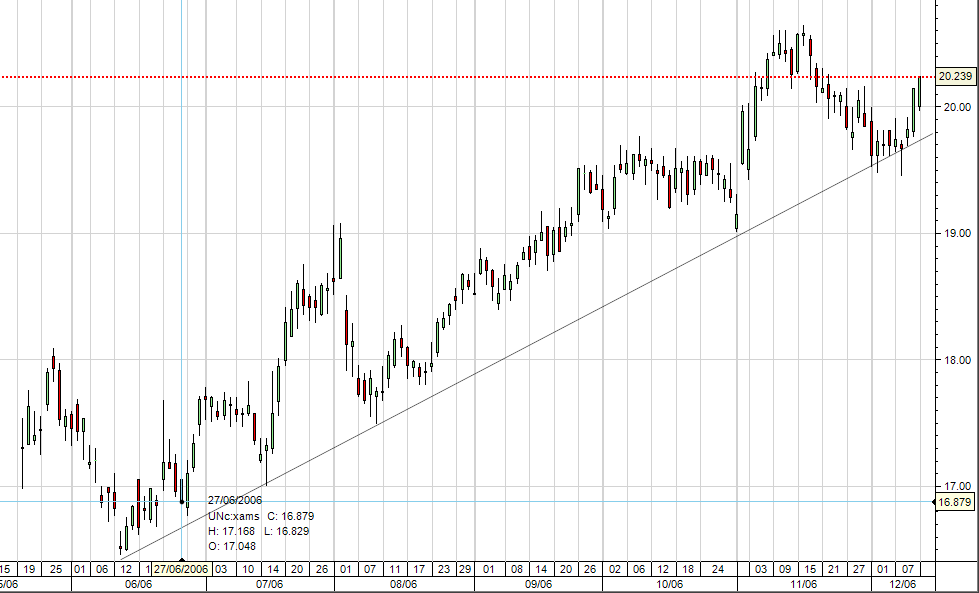Click day label 18 on the date axis
The width and height of the screenshot is (979, 593).
(687, 569)
